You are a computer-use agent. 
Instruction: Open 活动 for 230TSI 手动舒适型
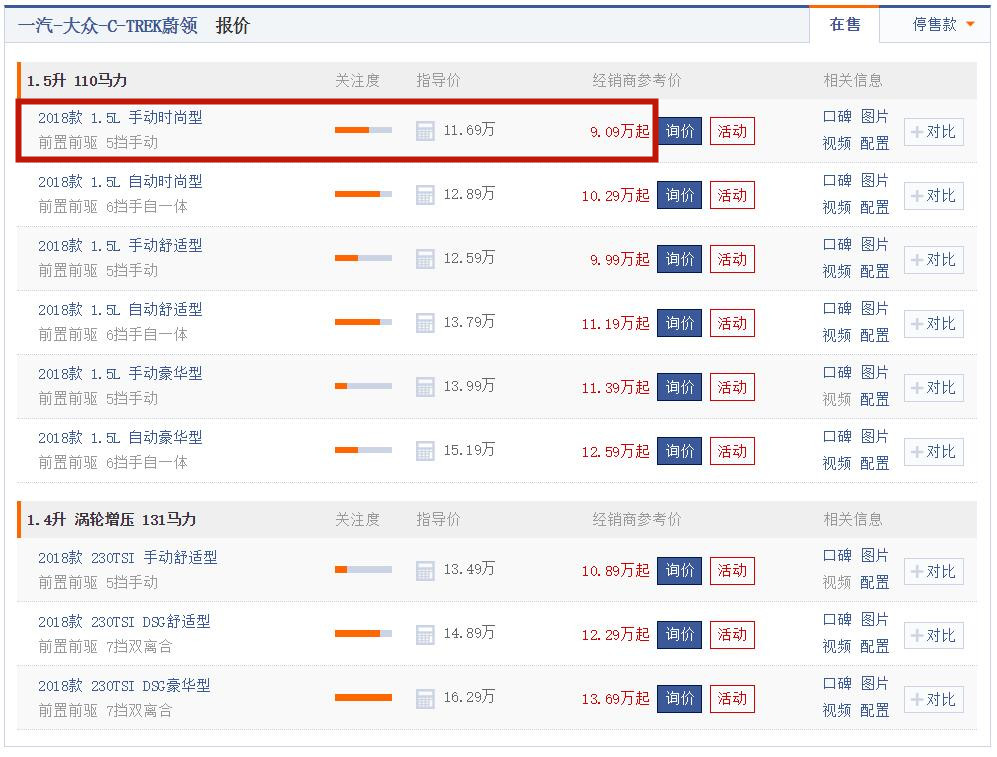click(732, 570)
